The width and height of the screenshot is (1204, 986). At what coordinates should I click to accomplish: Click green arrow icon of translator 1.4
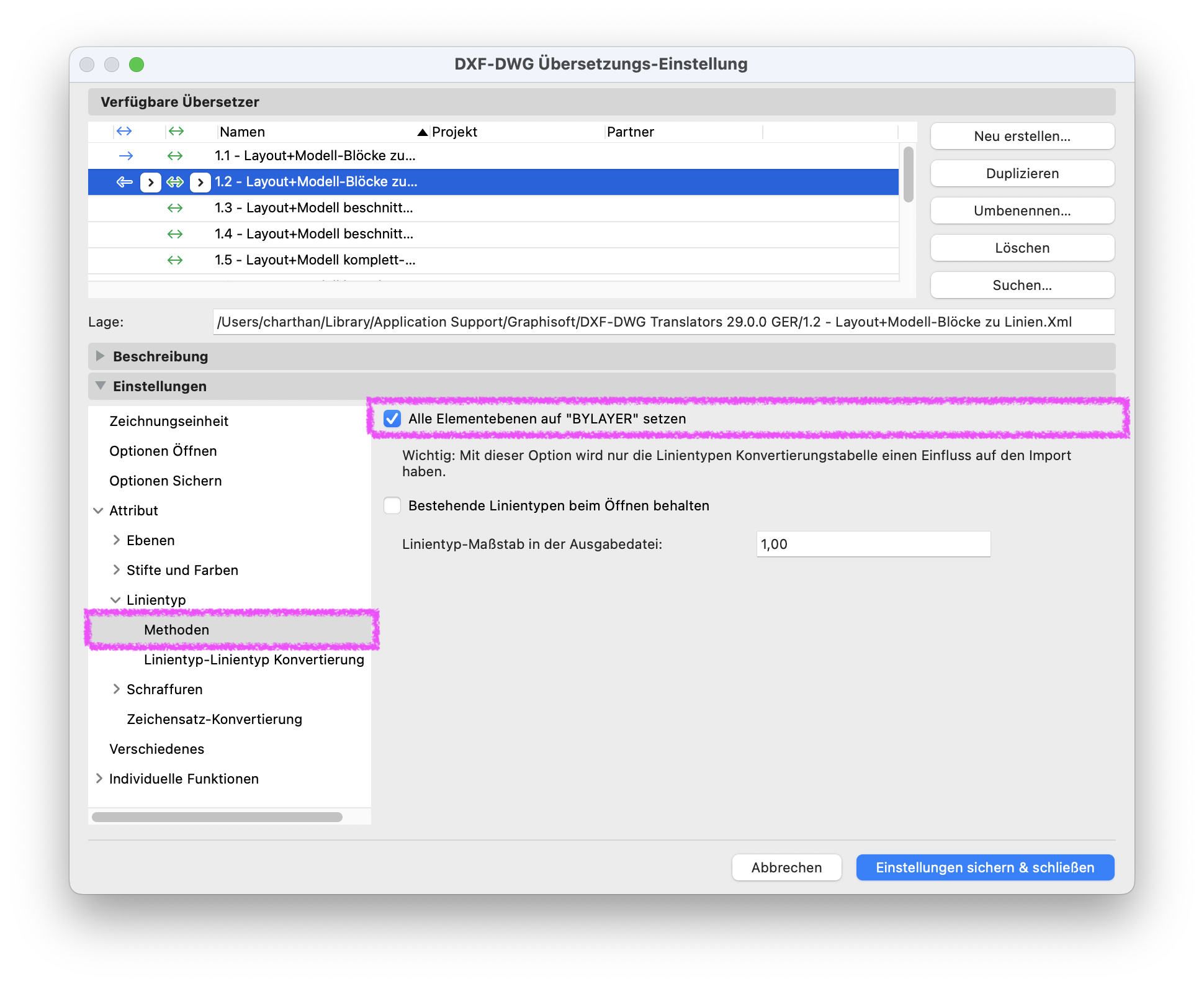[175, 234]
